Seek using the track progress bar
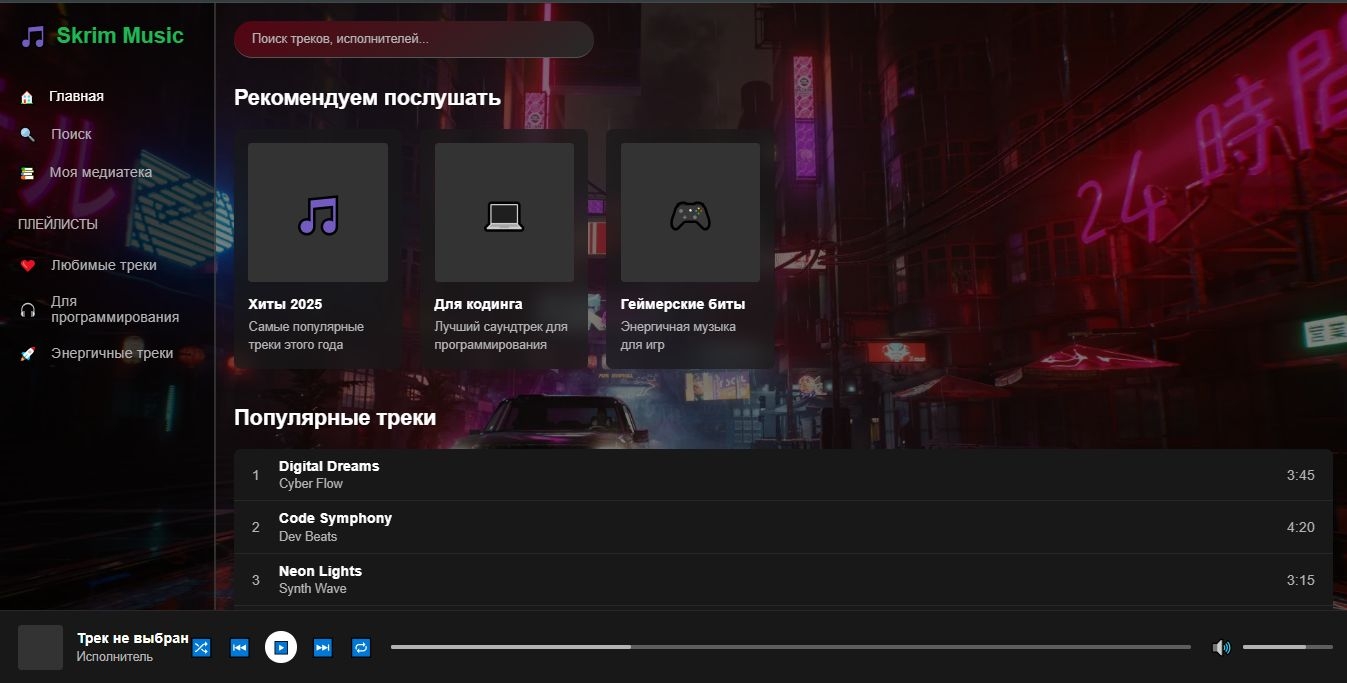 coord(790,647)
